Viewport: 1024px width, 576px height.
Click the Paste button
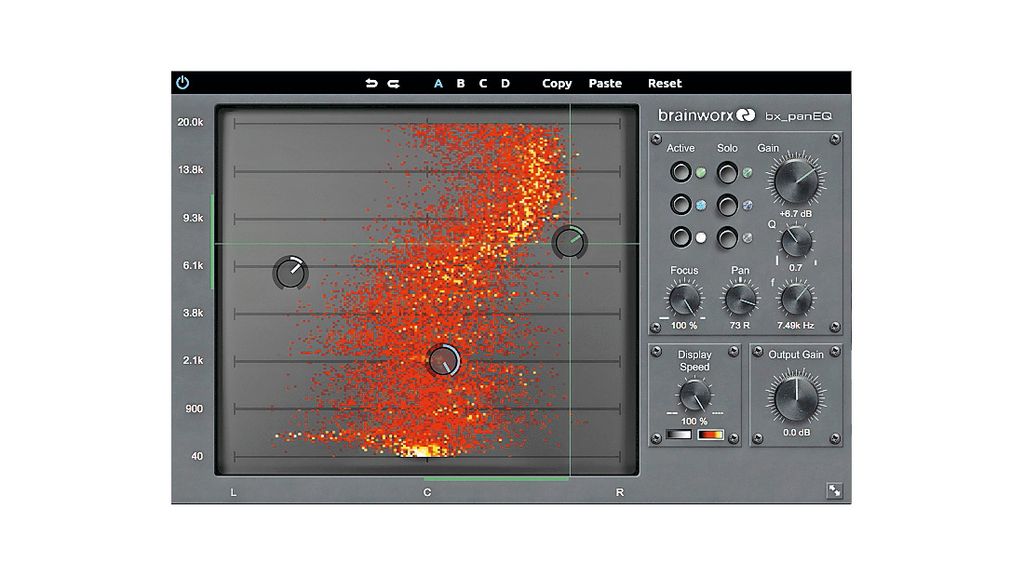pos(605,84)
